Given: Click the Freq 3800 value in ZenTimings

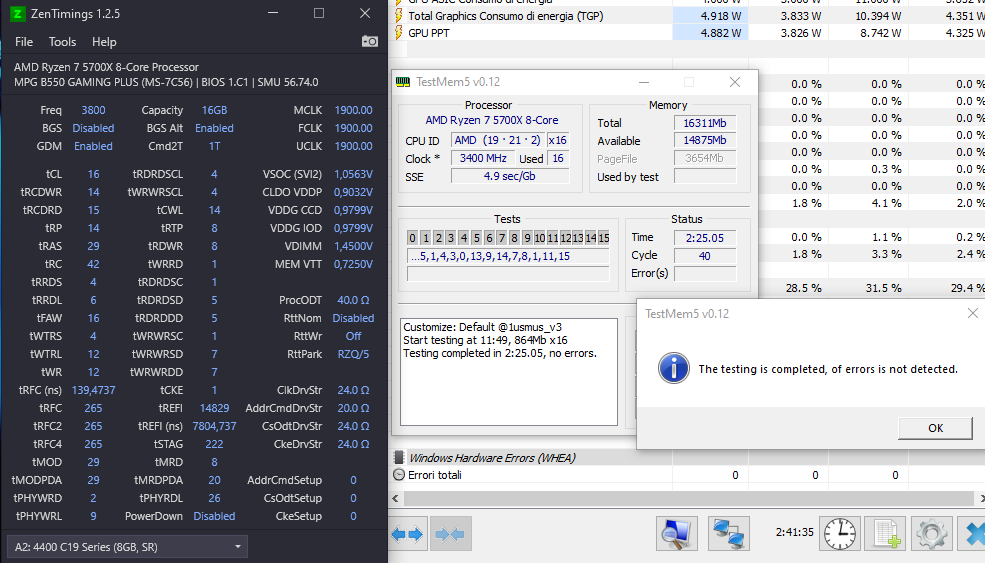Looking at the screenshot, I should (93, 110).
